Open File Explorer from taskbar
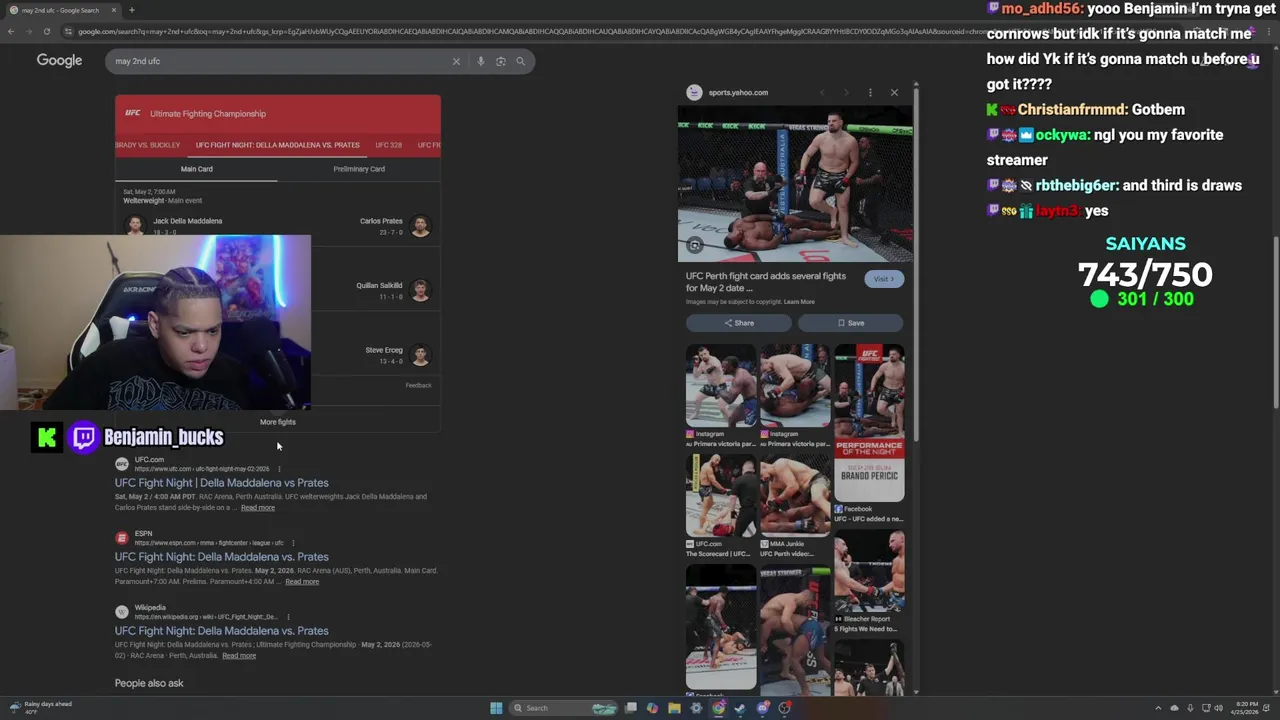The image size is (1280, 720). point(674,708)
